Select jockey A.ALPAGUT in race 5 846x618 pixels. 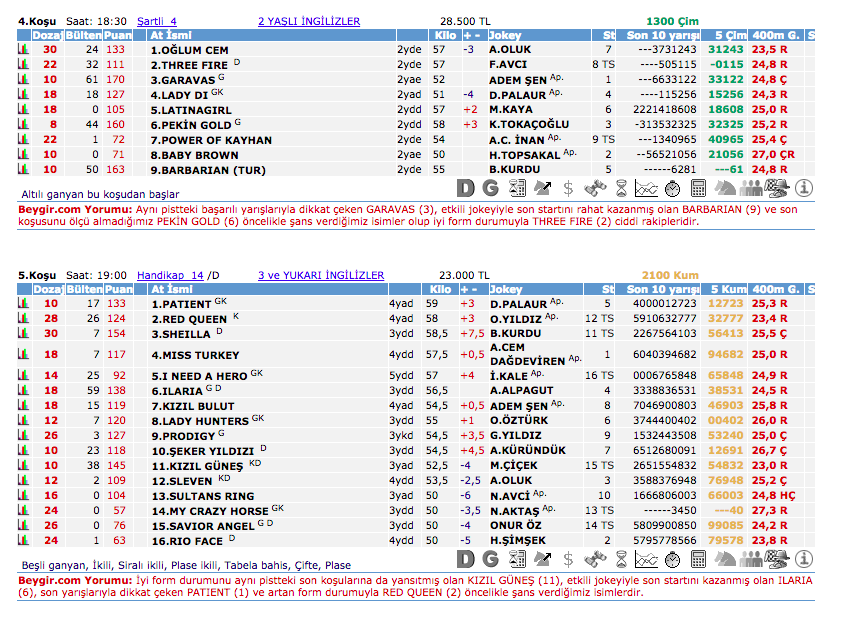coord(521,390)
